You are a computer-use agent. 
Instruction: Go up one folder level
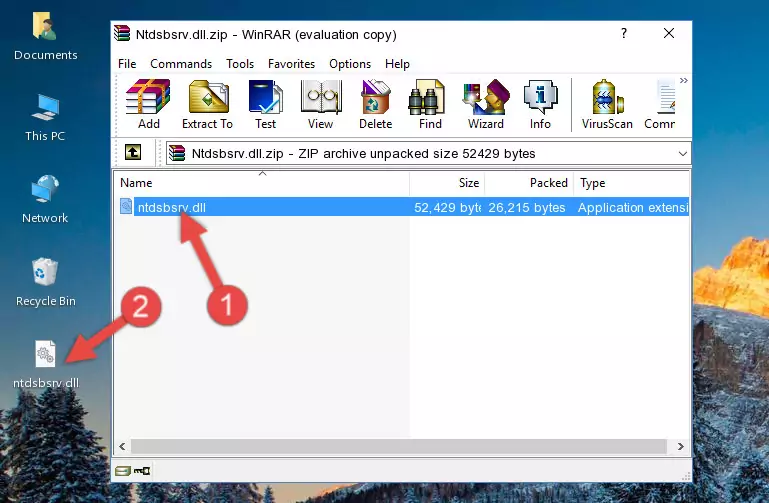133,152
